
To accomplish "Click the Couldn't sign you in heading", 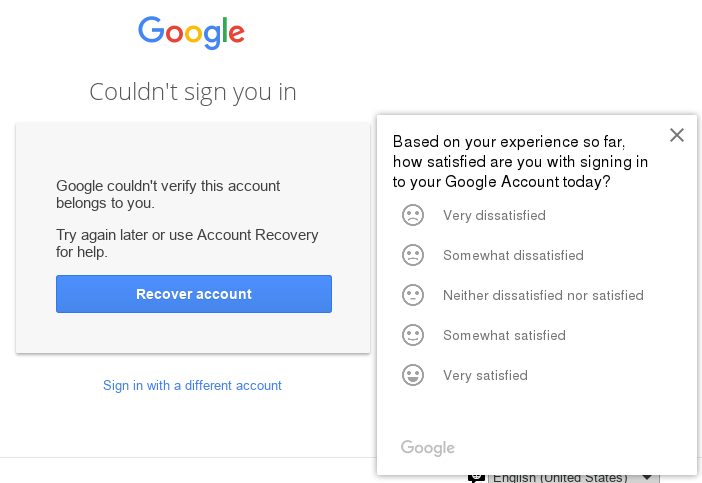I will click(x=193, y=92).
